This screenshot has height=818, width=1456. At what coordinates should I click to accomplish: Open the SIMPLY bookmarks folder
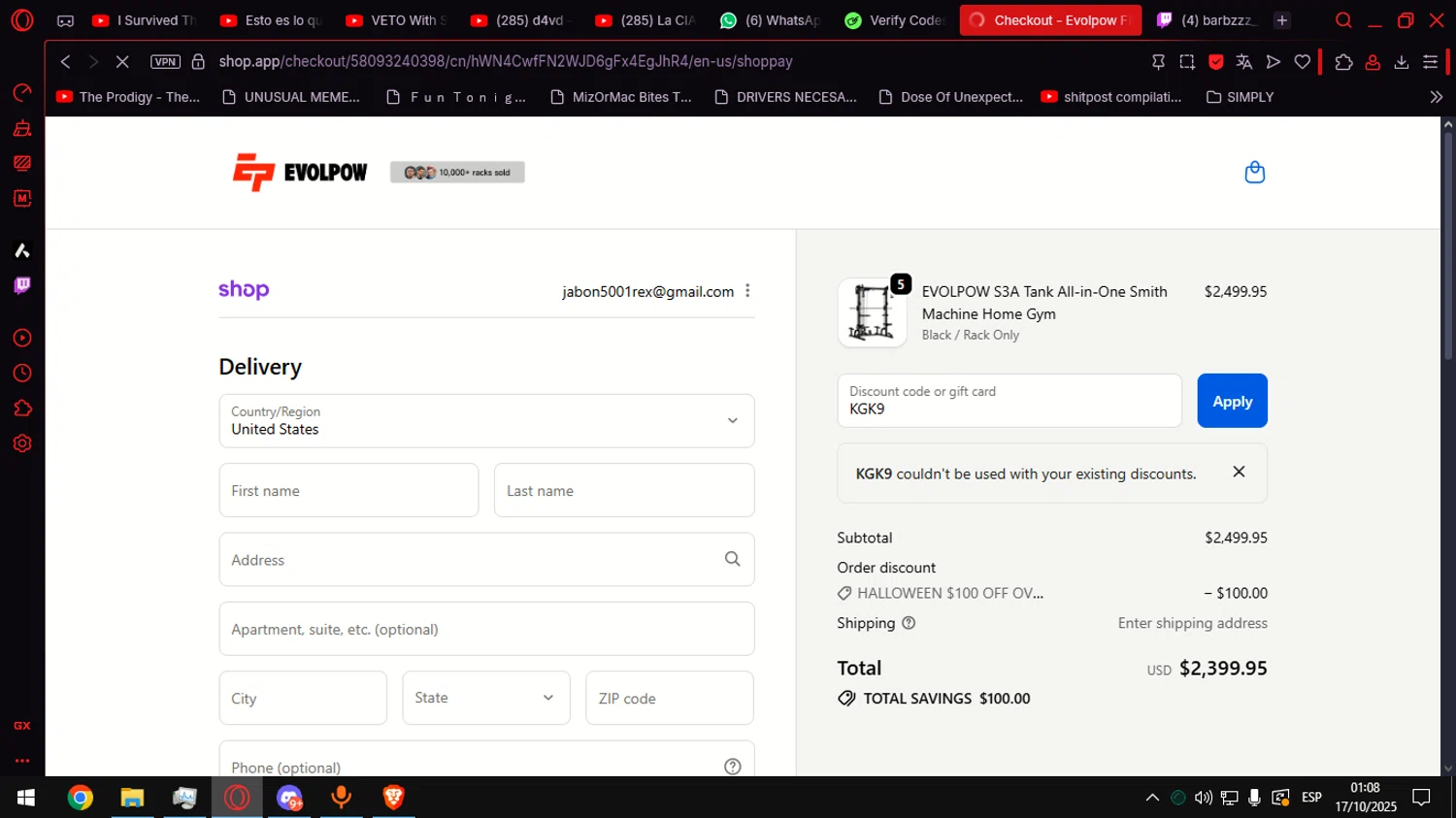pyautogui.click(x=1240, y=97)
